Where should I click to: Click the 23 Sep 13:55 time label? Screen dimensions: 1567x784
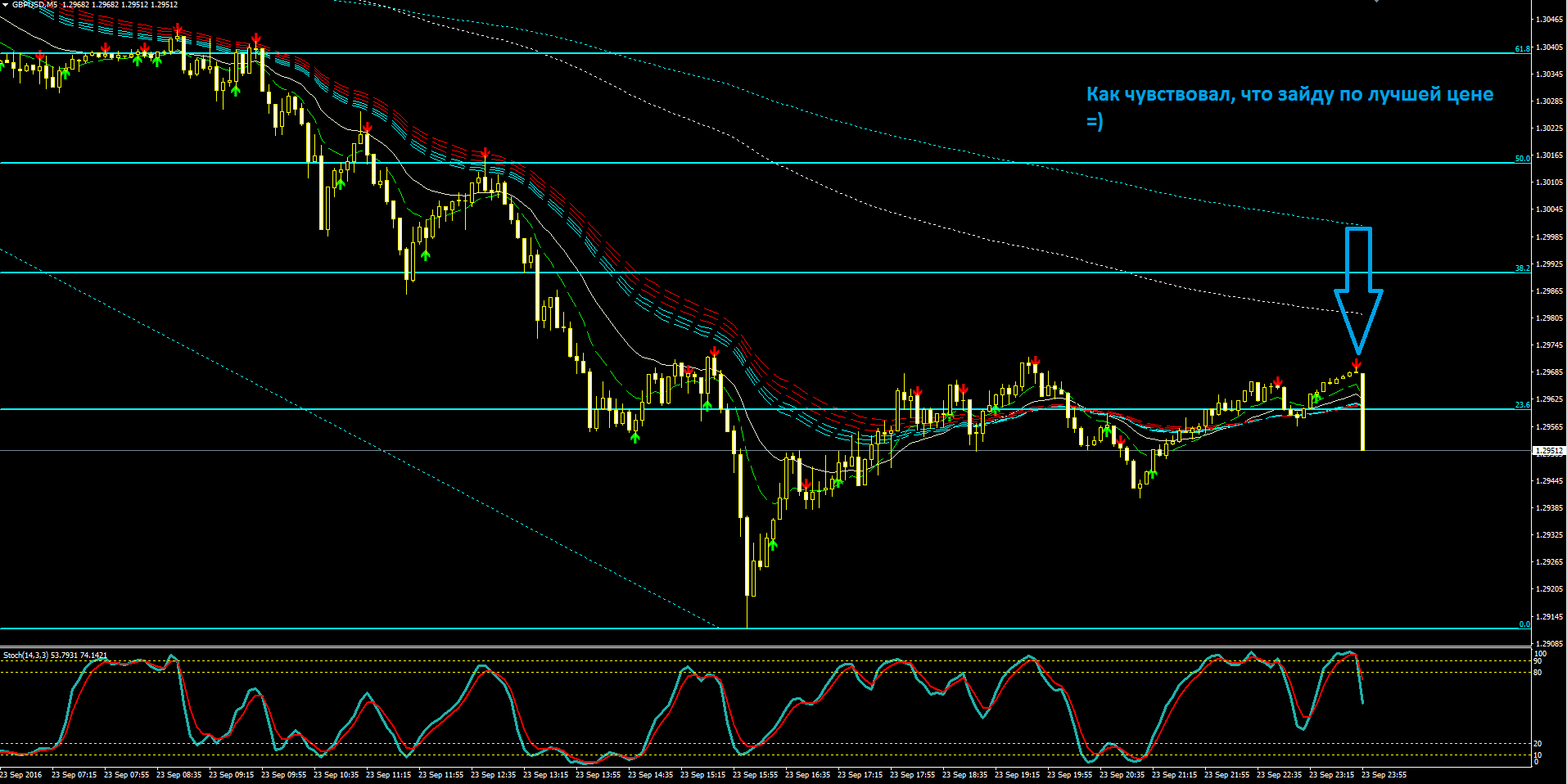(598, 775)
